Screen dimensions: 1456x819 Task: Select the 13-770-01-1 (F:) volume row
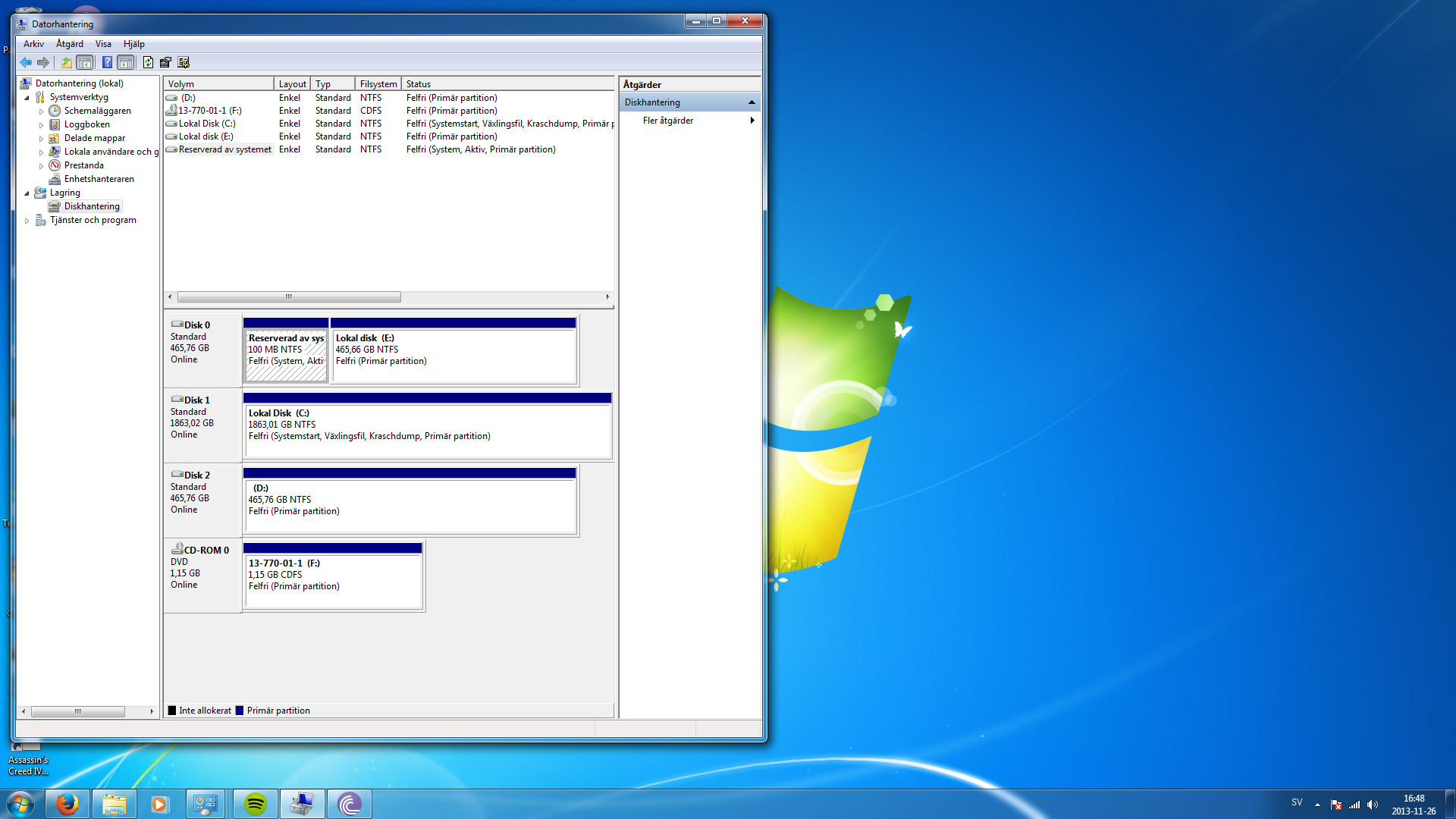point(389,111)
